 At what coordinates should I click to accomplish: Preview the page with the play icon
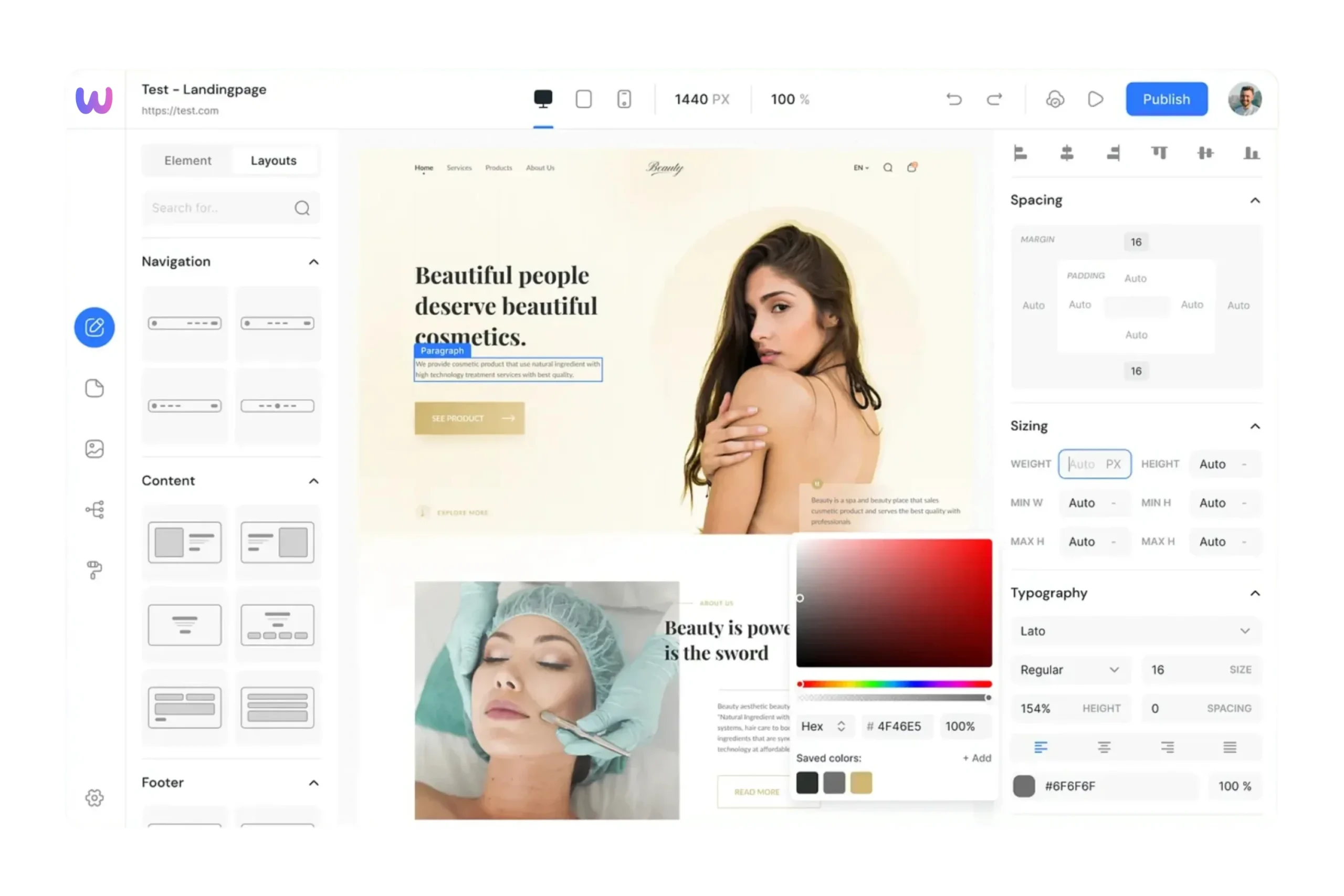[x=1096, y=99]
